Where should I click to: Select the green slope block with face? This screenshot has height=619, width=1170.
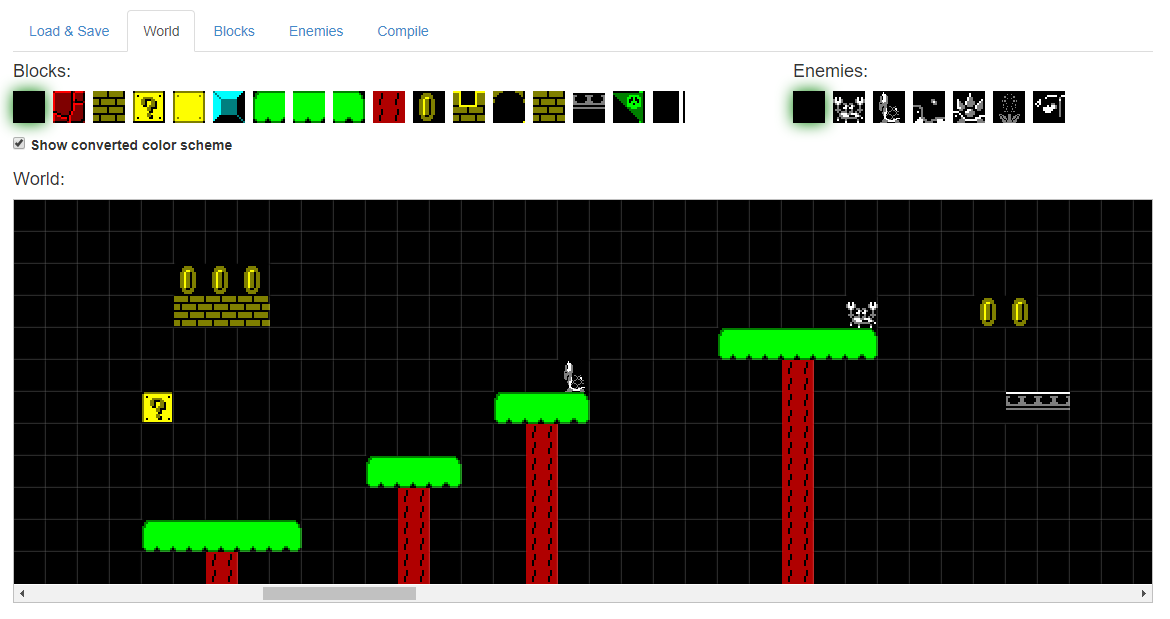click(629, 107)
